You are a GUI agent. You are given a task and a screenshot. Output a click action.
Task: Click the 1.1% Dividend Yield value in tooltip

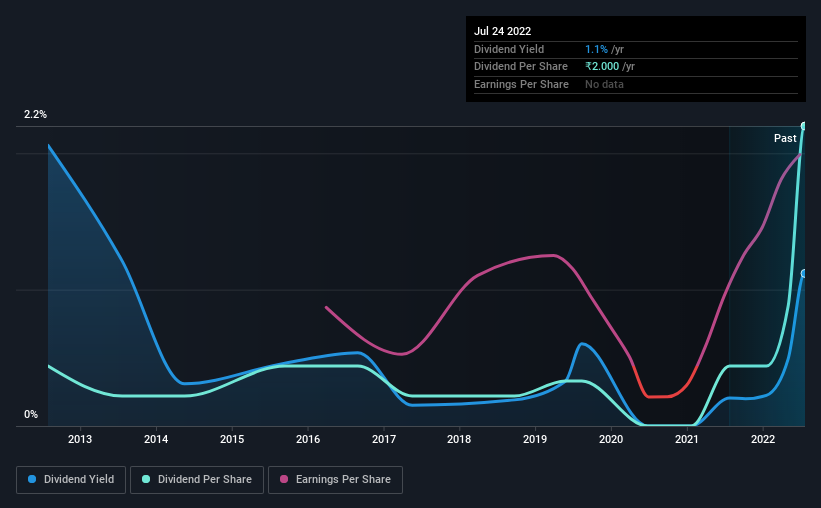click(x=596, y=49)
